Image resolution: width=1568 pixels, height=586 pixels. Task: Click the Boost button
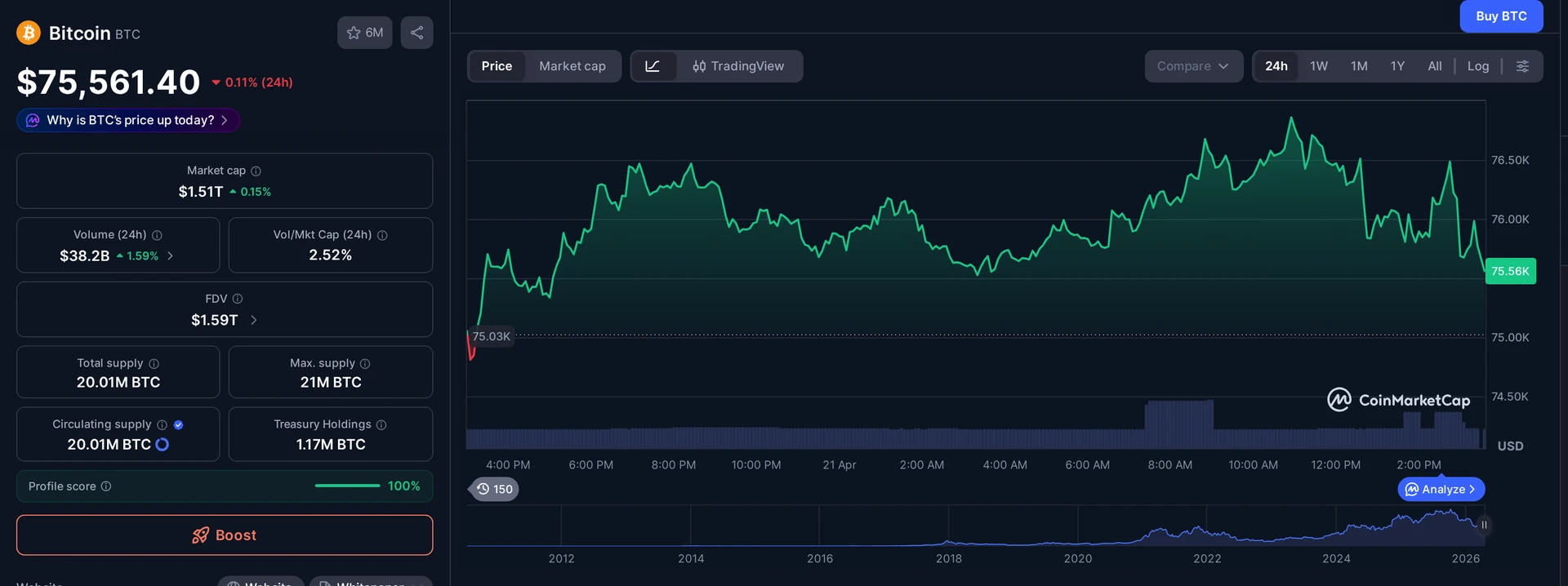(x=225, y=535)
